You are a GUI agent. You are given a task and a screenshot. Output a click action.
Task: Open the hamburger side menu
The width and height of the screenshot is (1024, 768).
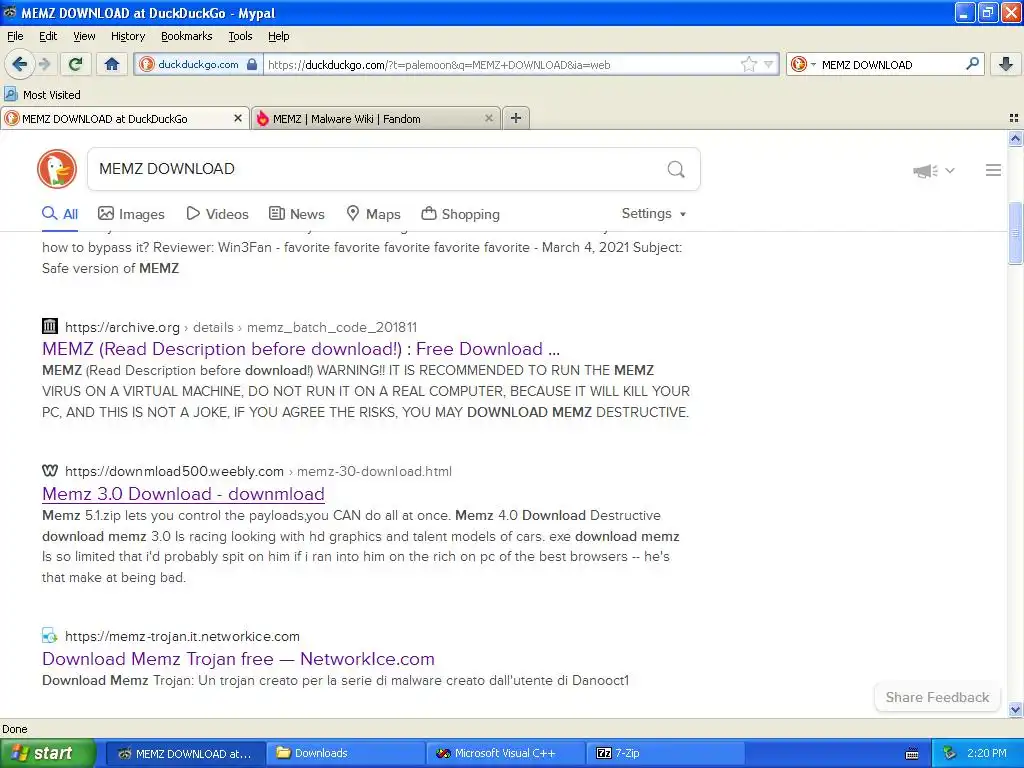click(x=993, y=170)
